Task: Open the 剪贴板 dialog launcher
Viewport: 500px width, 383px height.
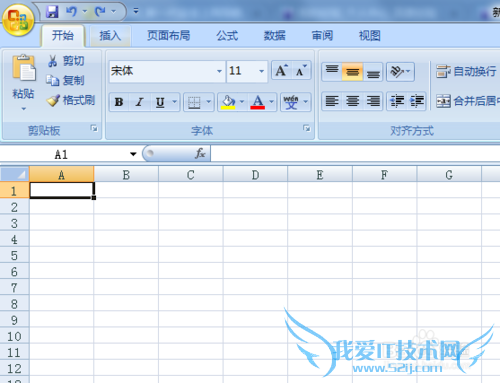Action: point(94,128)
